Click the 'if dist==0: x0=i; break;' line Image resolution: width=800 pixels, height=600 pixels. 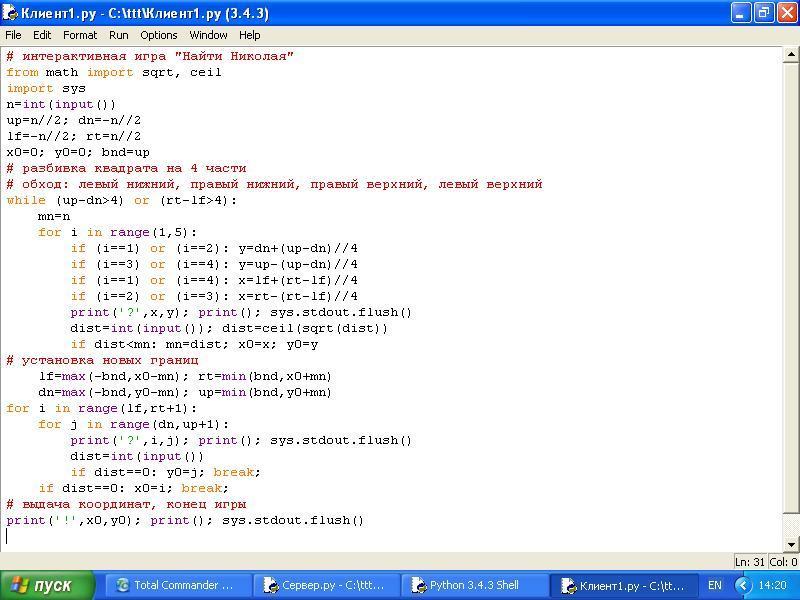point(134,488)
